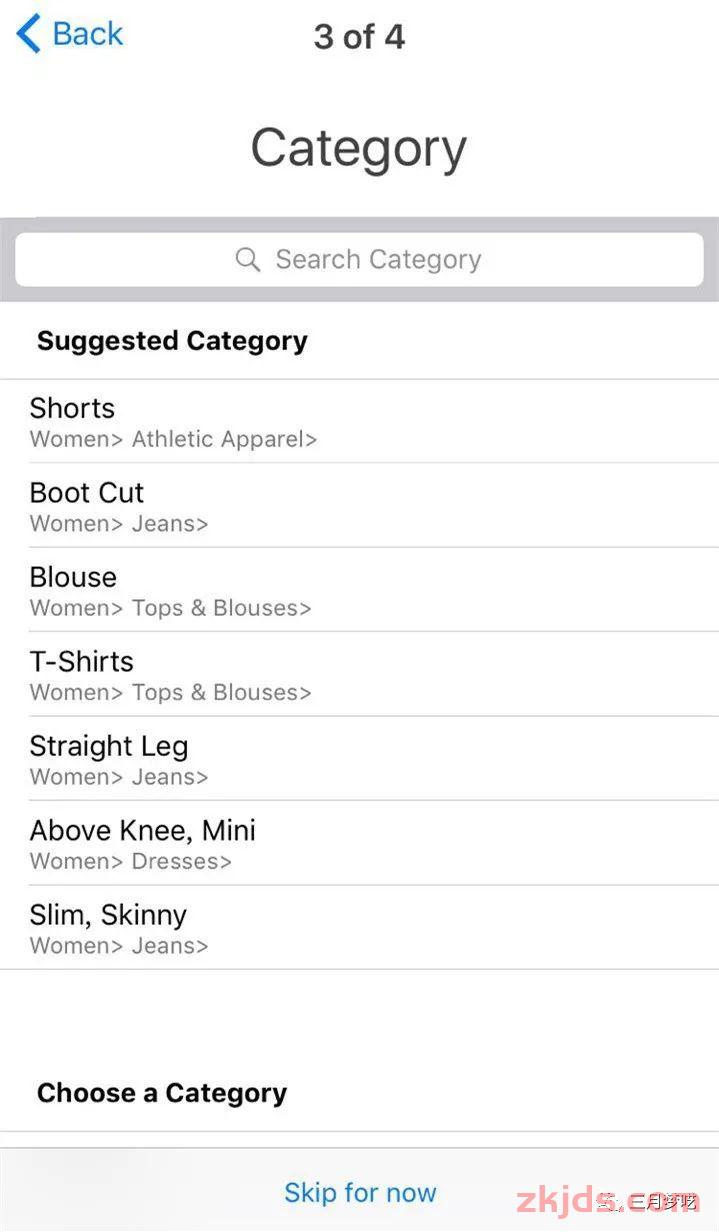719x1232 pixels.
Task: Click the magnifying glass search icon
Action: [248, 260]
